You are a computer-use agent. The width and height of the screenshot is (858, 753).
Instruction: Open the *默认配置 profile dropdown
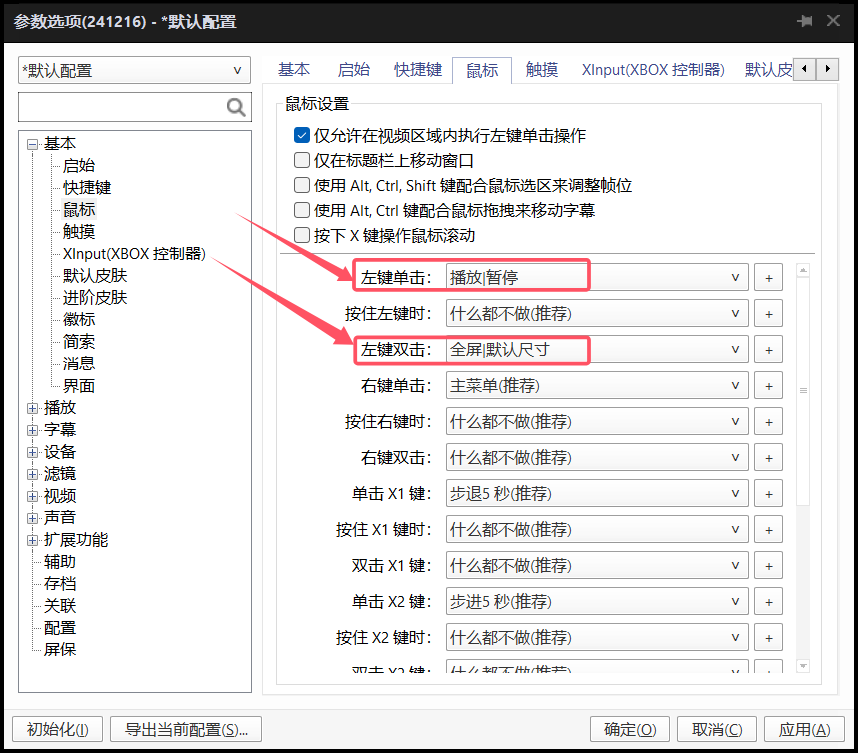(132, 71)
